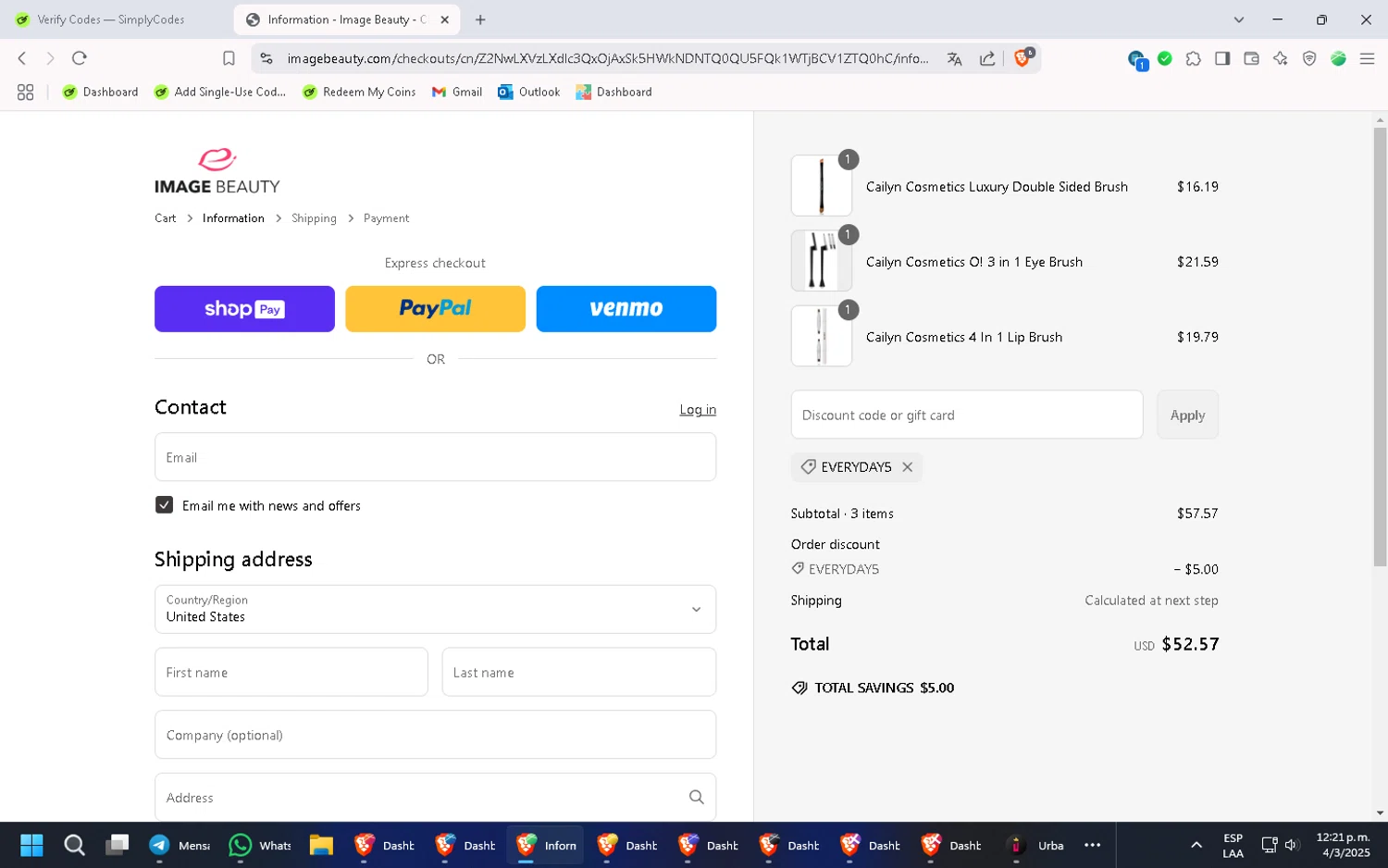Close the Information - Image Beauty tab
This screenshot has height=868, width=1388.
point(444,19)
